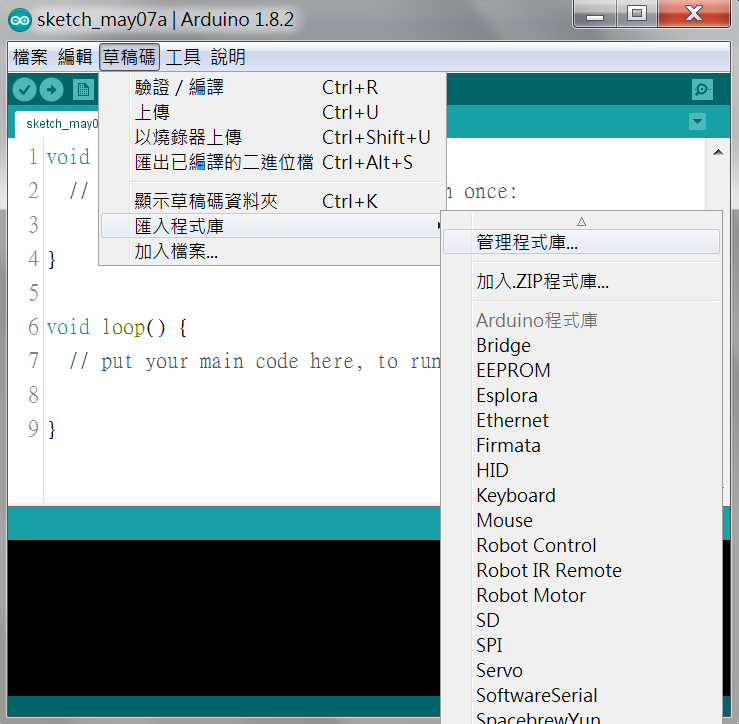Click the submenu scroll-up triangle
Screen dimensions: 739x724
[582, 222]
